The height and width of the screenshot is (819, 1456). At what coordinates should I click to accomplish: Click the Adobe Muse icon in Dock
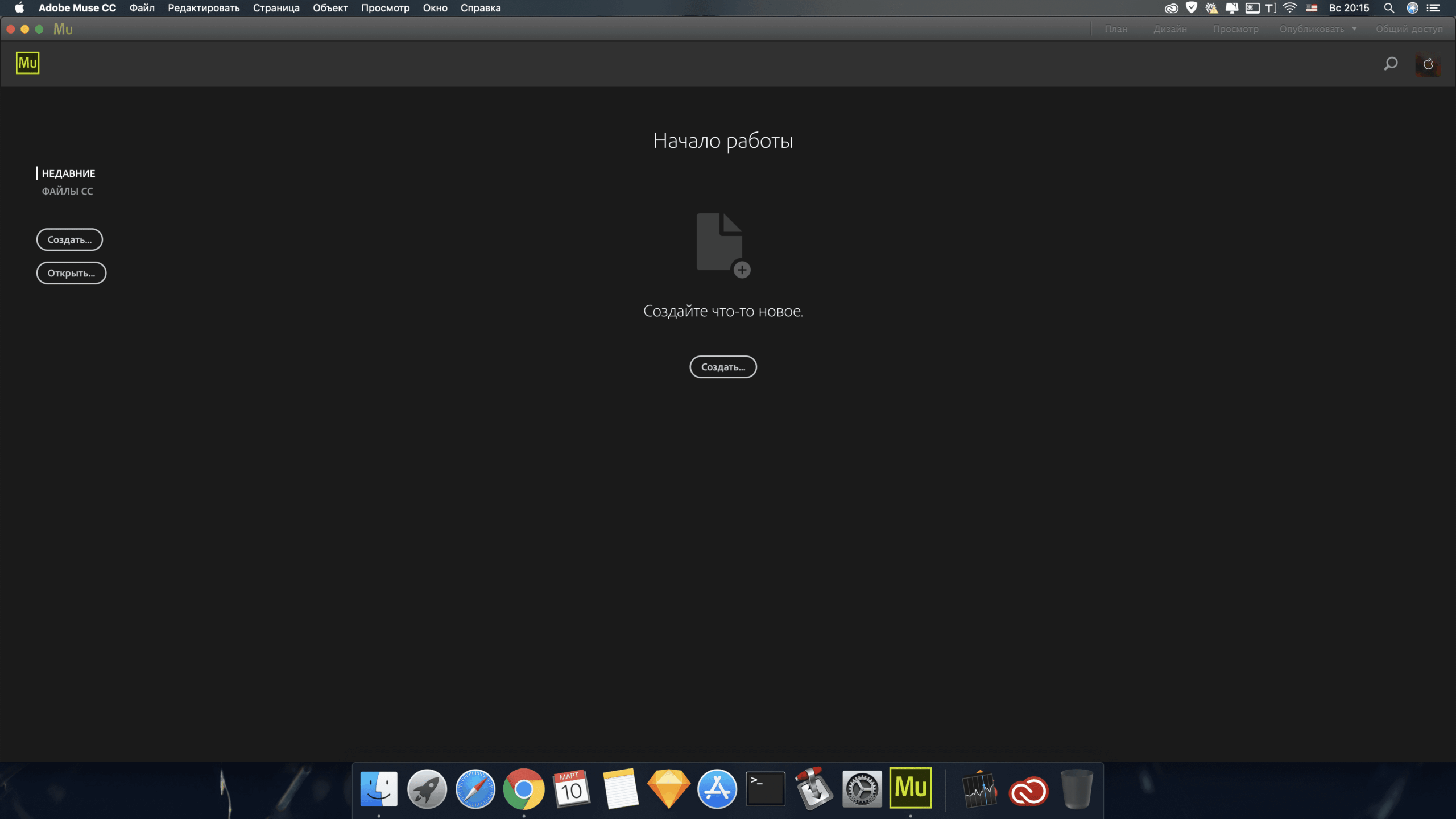point(910,788)
